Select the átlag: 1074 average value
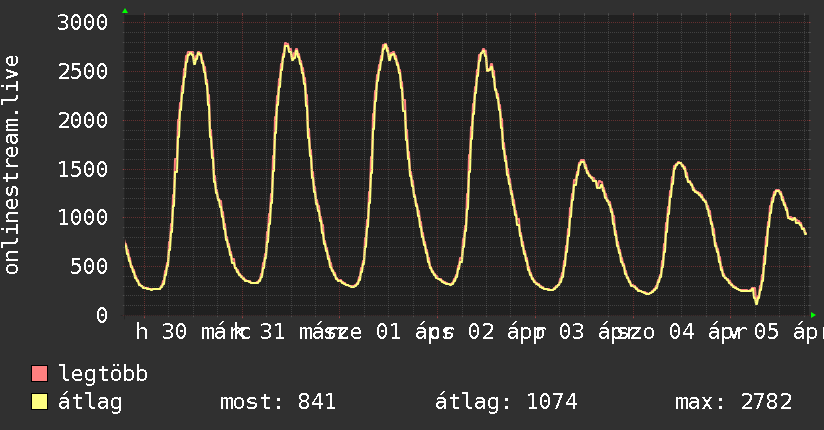Viewport: 824px width, 430px height. [506, 402]
